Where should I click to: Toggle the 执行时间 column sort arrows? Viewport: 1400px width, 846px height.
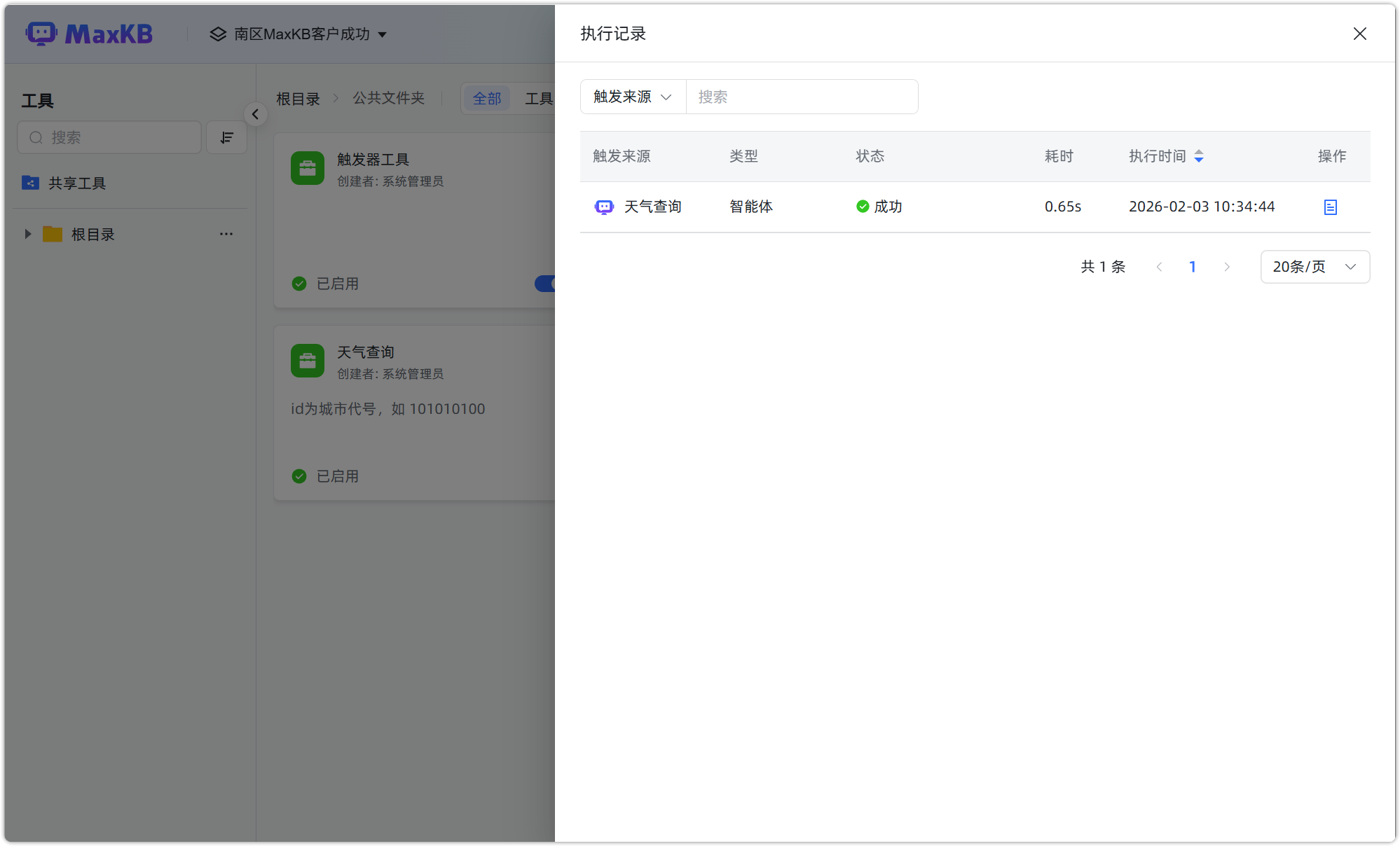1200,156
